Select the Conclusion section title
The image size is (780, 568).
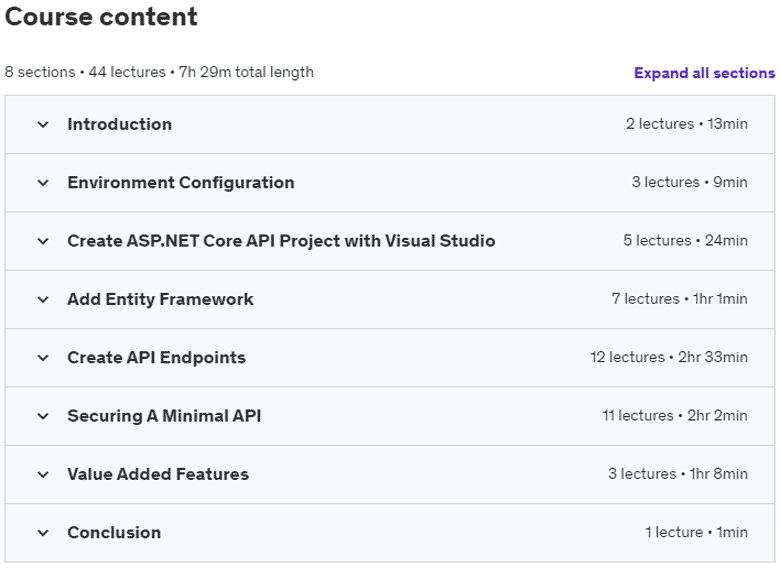pos(114,532)
